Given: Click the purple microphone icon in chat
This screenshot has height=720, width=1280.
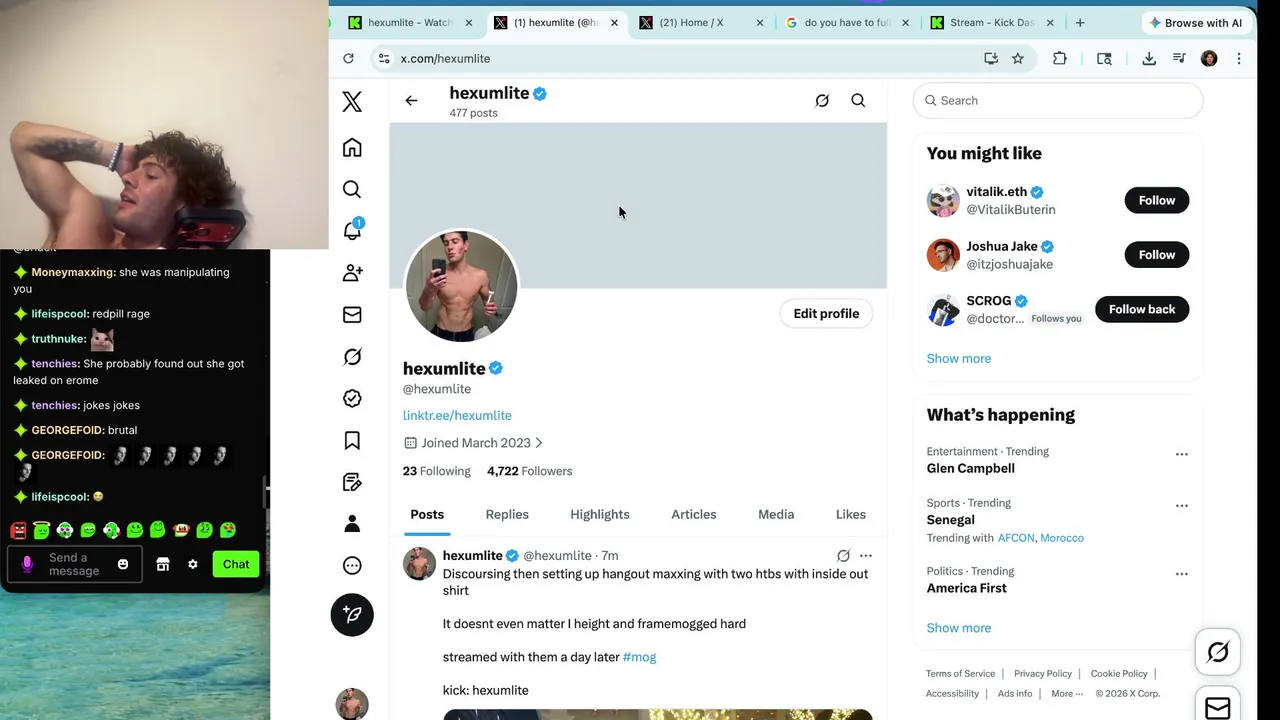Looking at the screenshot, I should click(27, 564).
